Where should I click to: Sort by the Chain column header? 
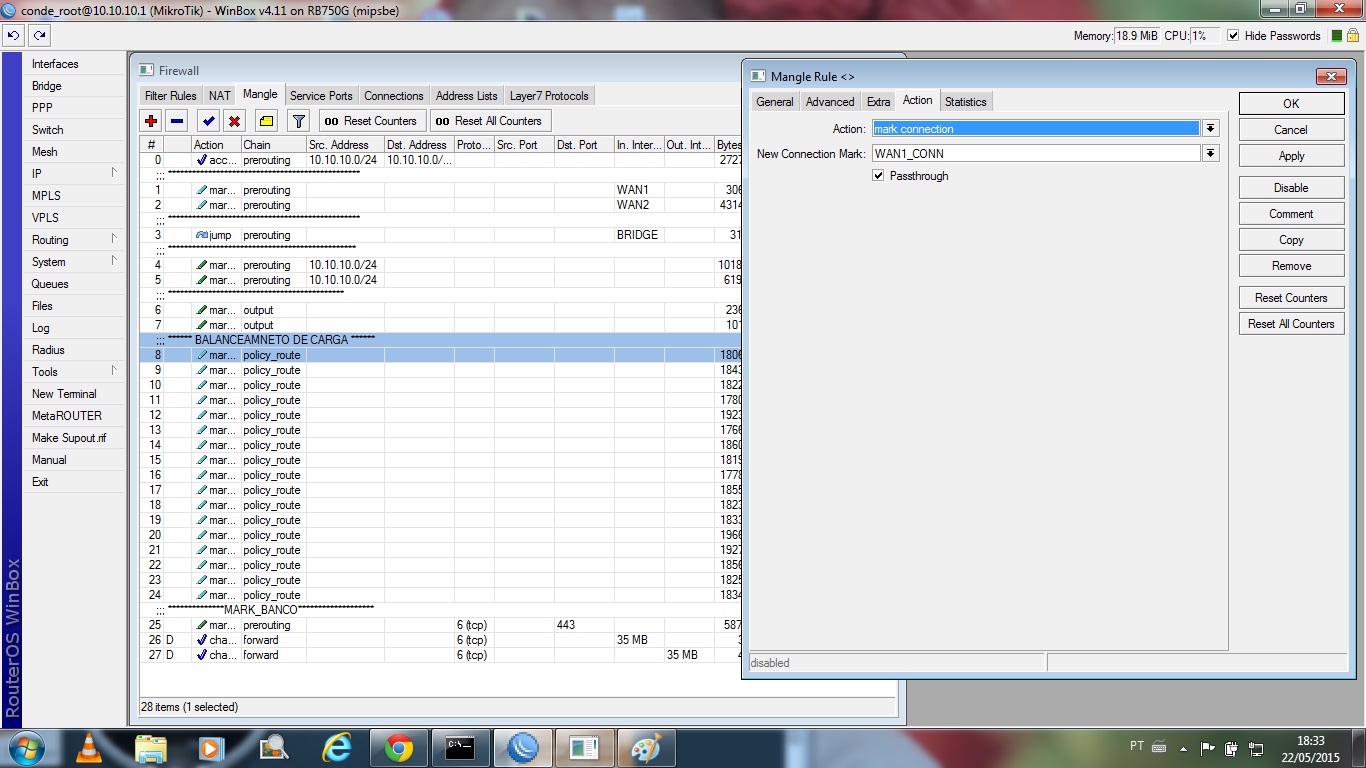[273, 145]
